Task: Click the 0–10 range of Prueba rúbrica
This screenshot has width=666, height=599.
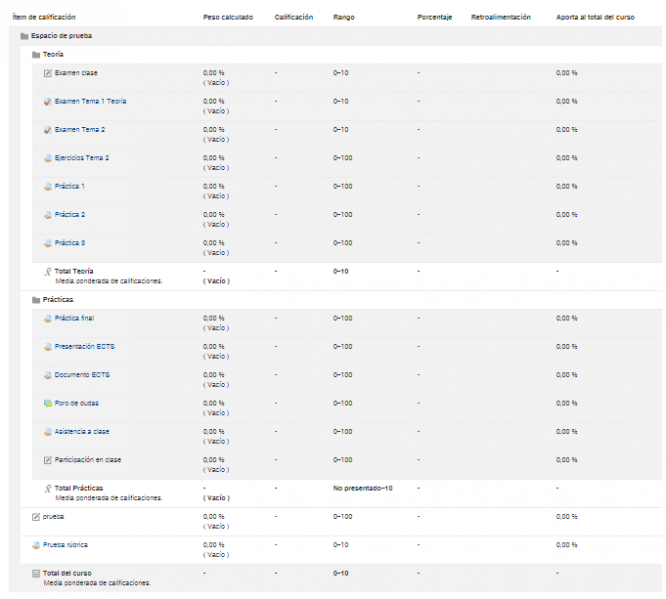Action: tap(341, 545)
